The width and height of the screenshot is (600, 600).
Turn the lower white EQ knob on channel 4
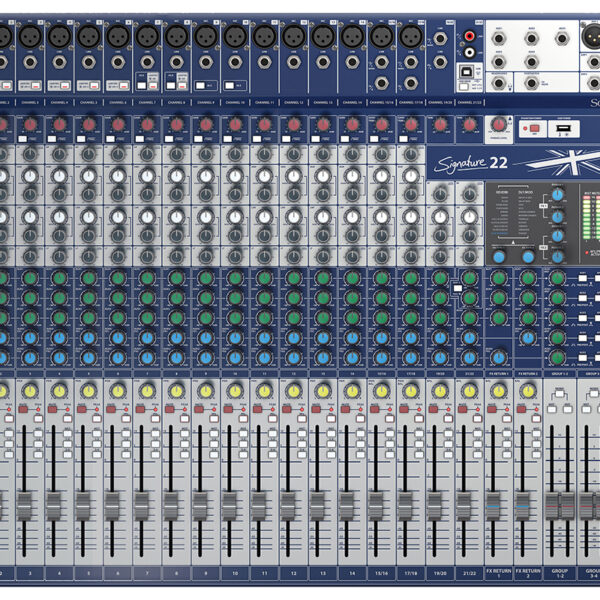click(59, 217)
